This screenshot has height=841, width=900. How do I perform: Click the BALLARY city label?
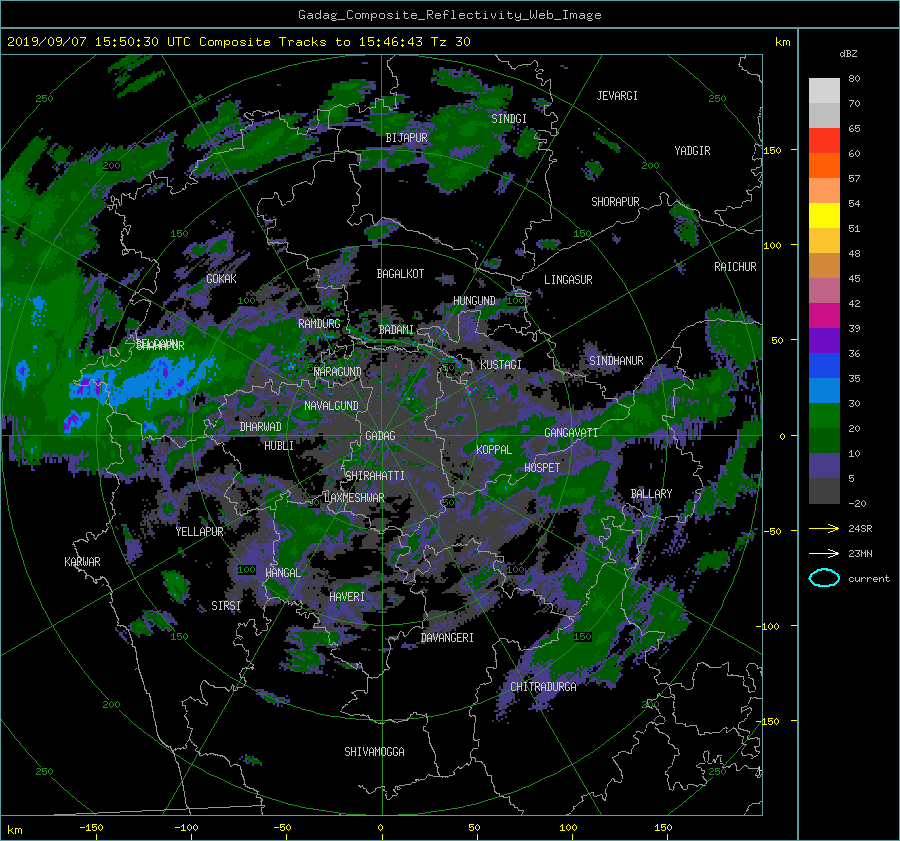tap(651, 494)
